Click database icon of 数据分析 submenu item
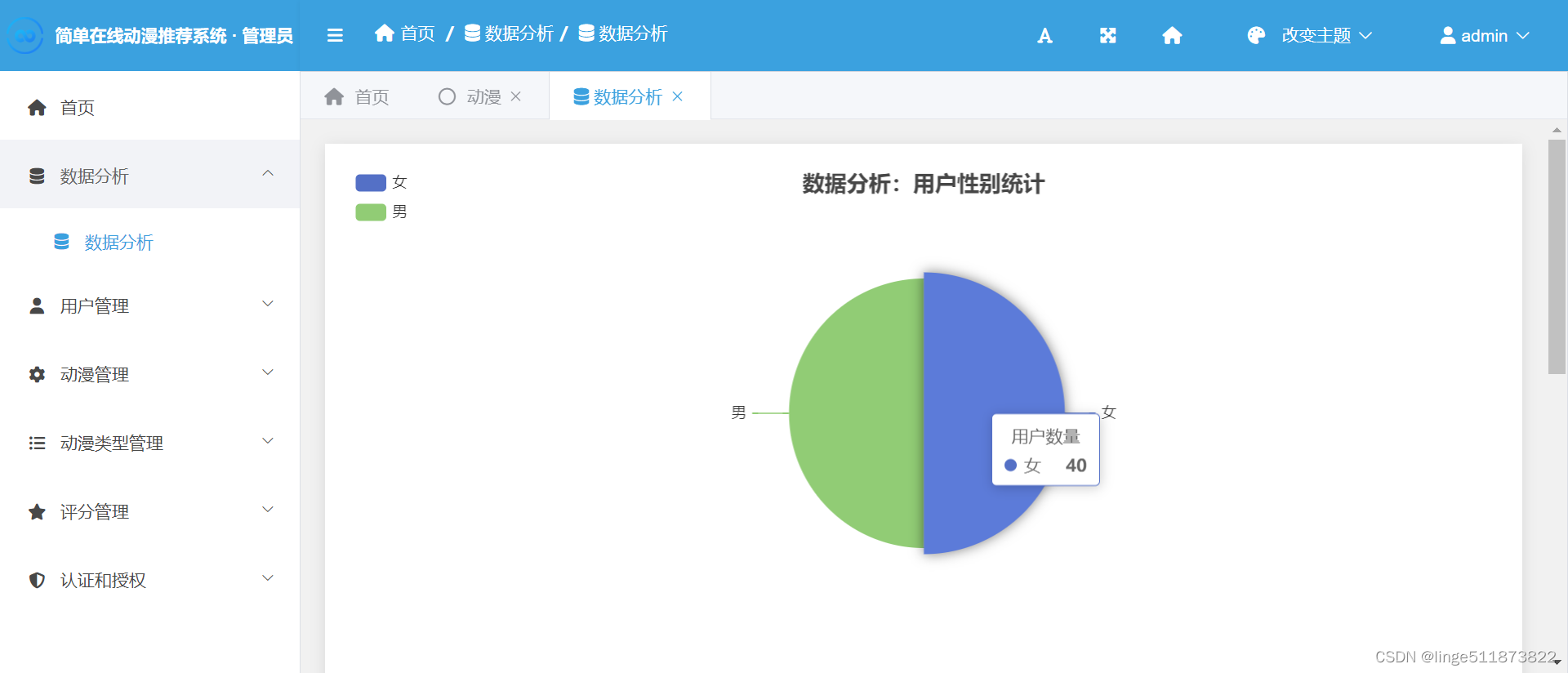This screenshot has height=673, width=1568. click(61, 242)
